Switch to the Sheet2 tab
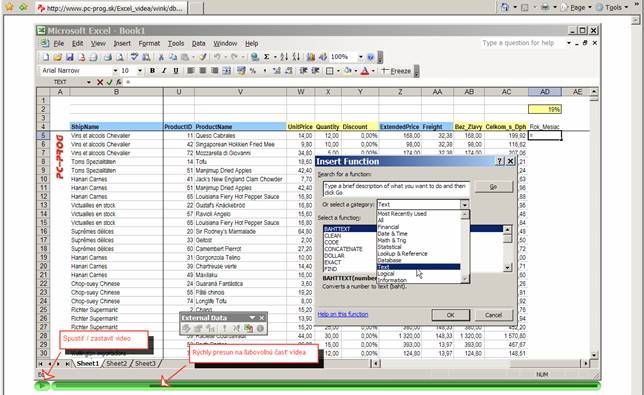The height and width of the screenshot is (395, 644). (117, 363)
